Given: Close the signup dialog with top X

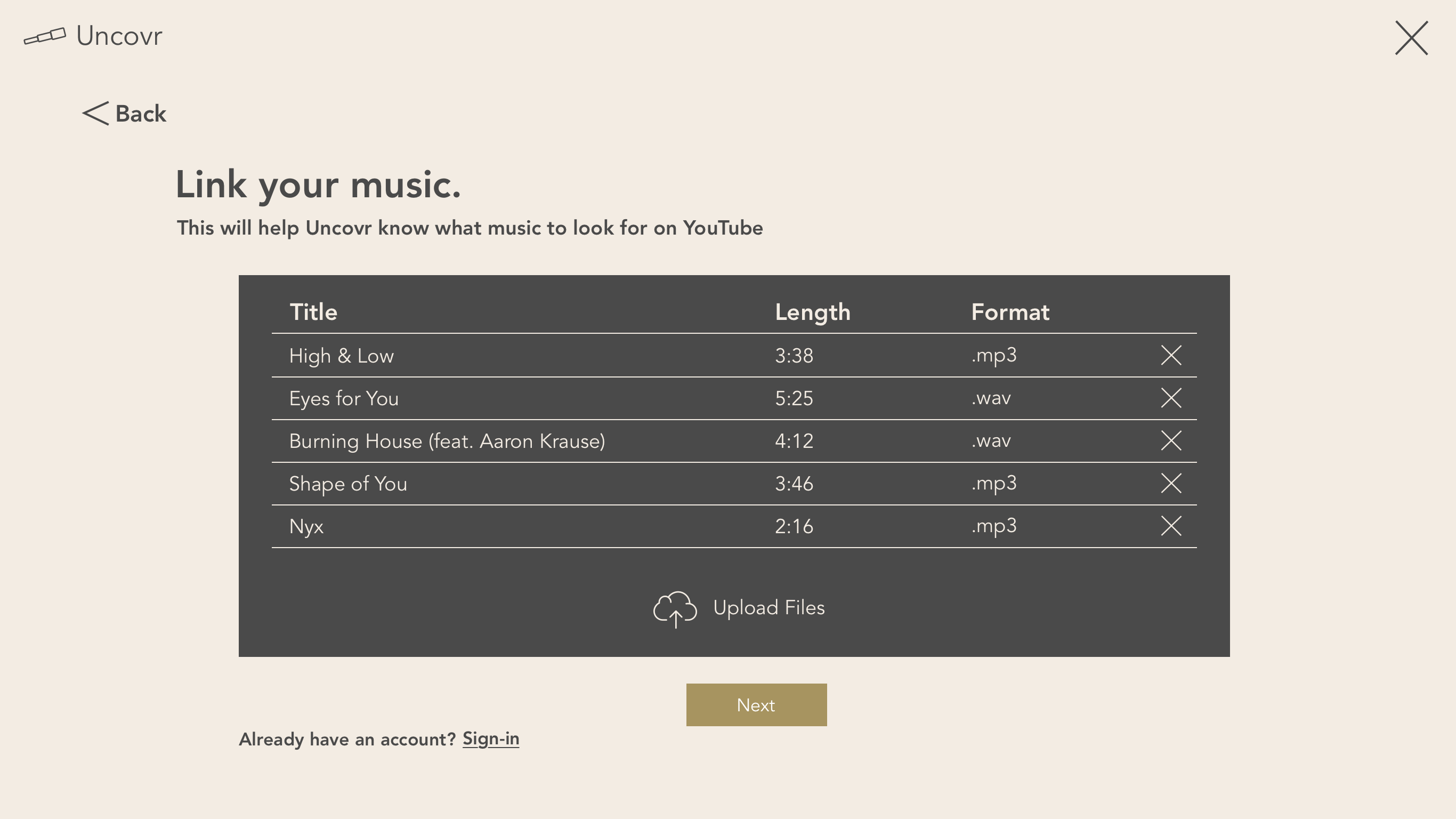Looking at the screenshot, I should (1411, 38).
